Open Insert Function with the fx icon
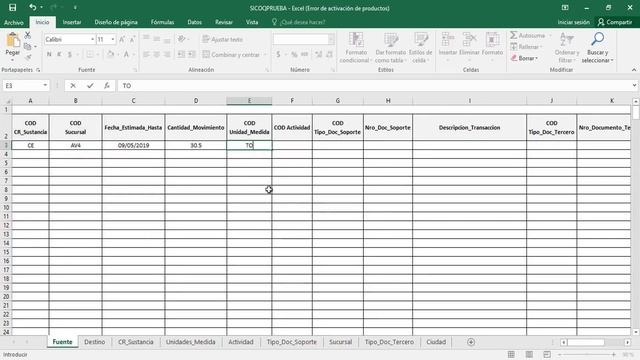 [107, 86]
